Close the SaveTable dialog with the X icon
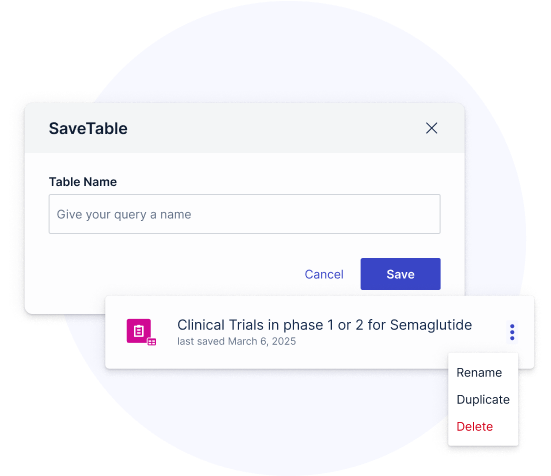Screen dimensions: 551x476 click(431, 128)
